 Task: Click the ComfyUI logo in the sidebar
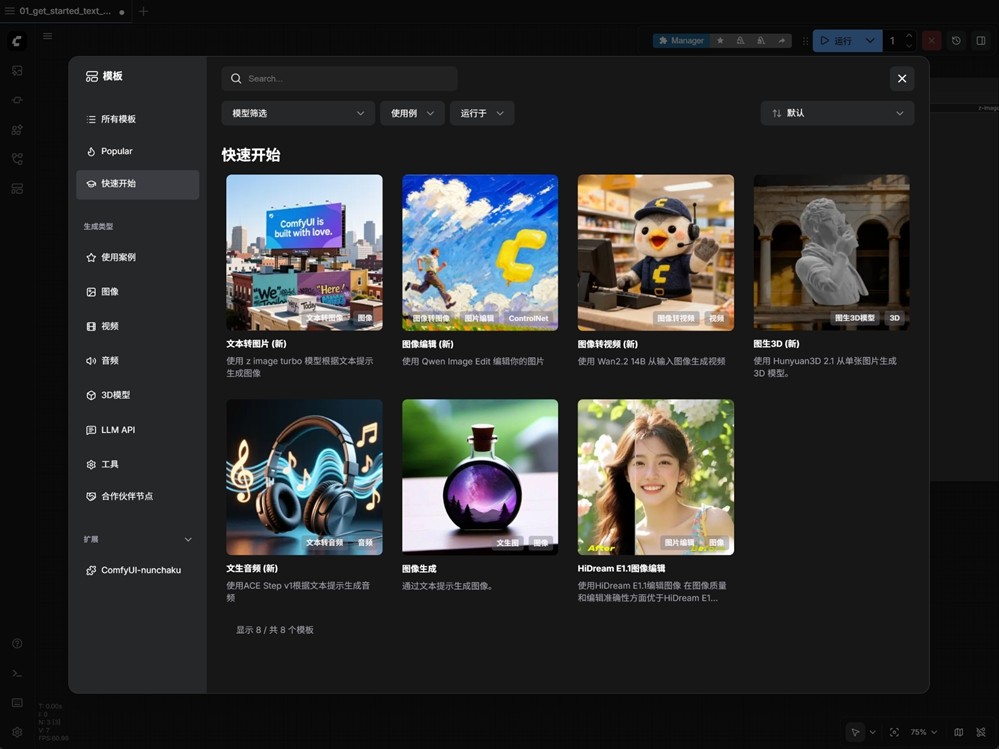coord(17,41)
